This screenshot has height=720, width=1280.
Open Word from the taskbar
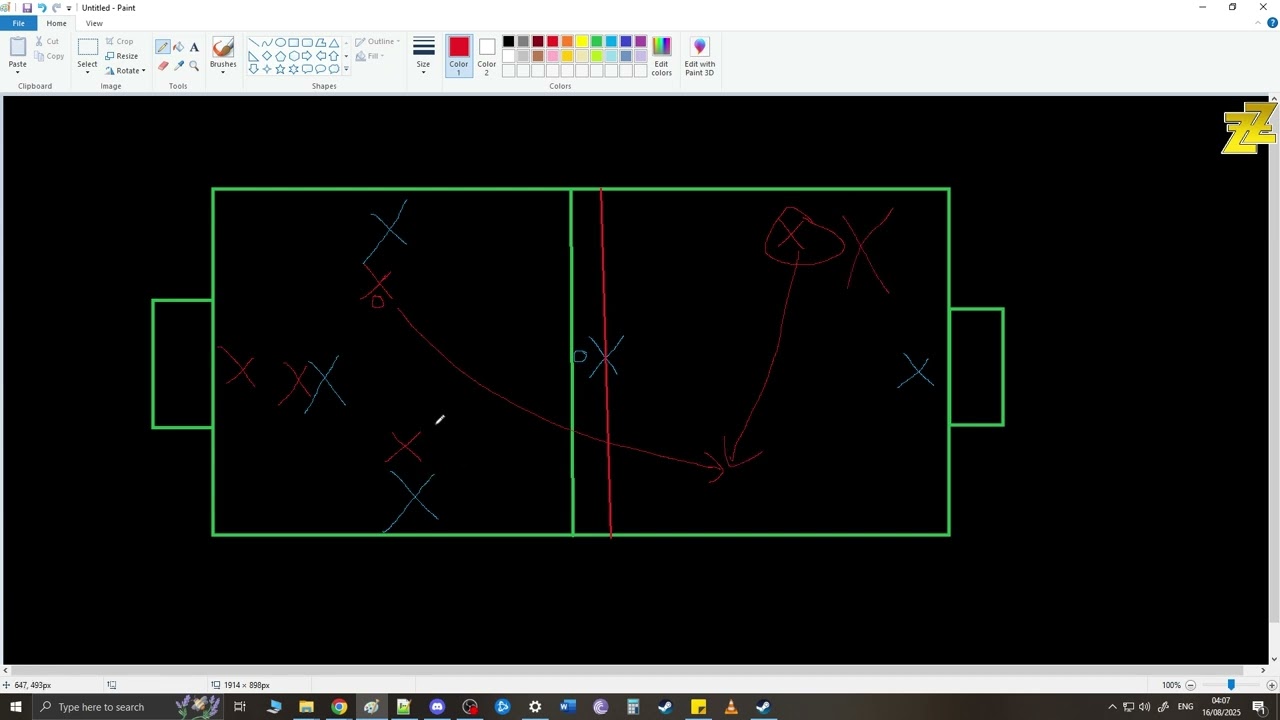point(567,707)
